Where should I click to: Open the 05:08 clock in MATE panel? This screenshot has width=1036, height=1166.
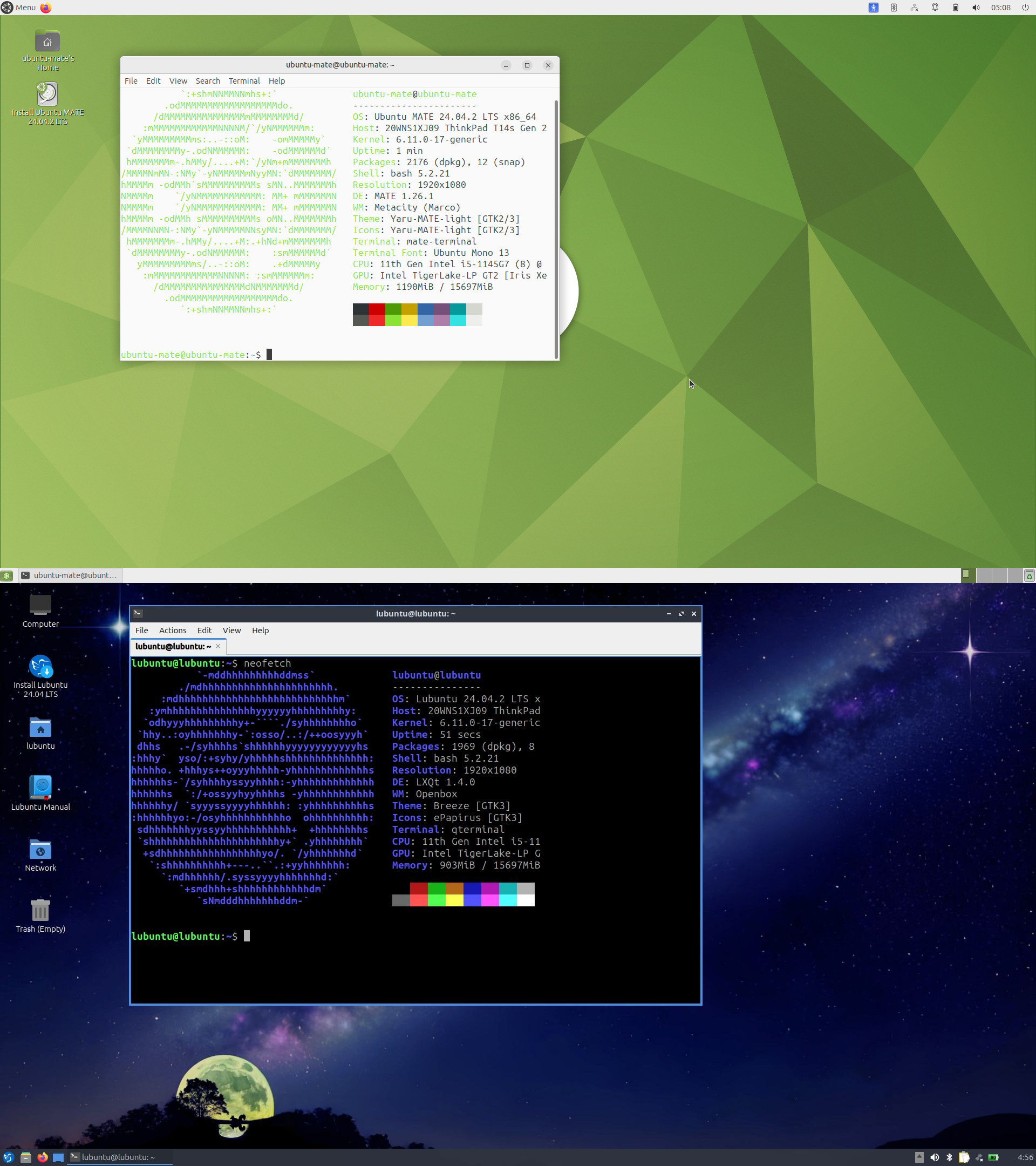click(x=1000, y=8)
